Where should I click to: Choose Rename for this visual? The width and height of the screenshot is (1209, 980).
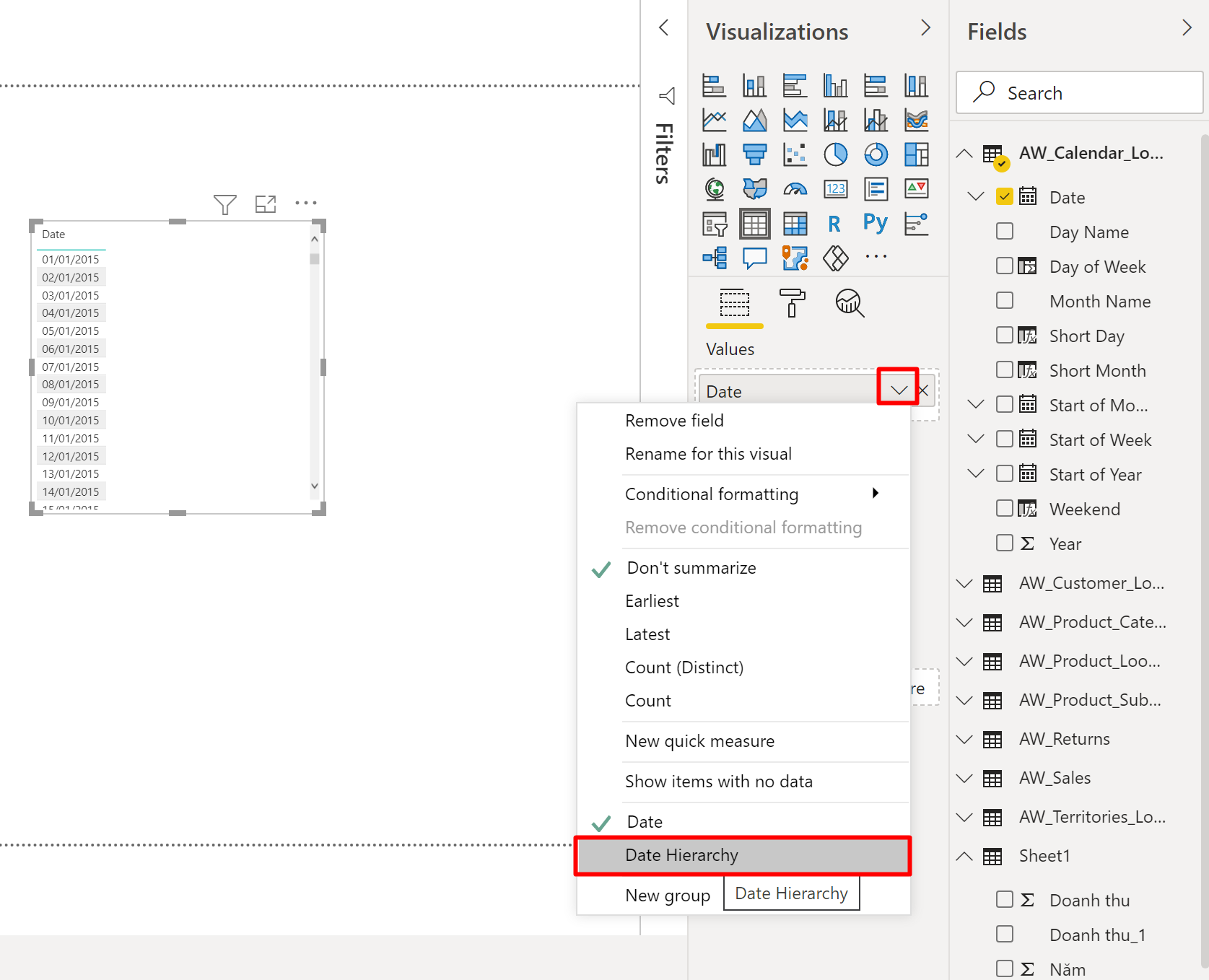click(x=743, y=454)
